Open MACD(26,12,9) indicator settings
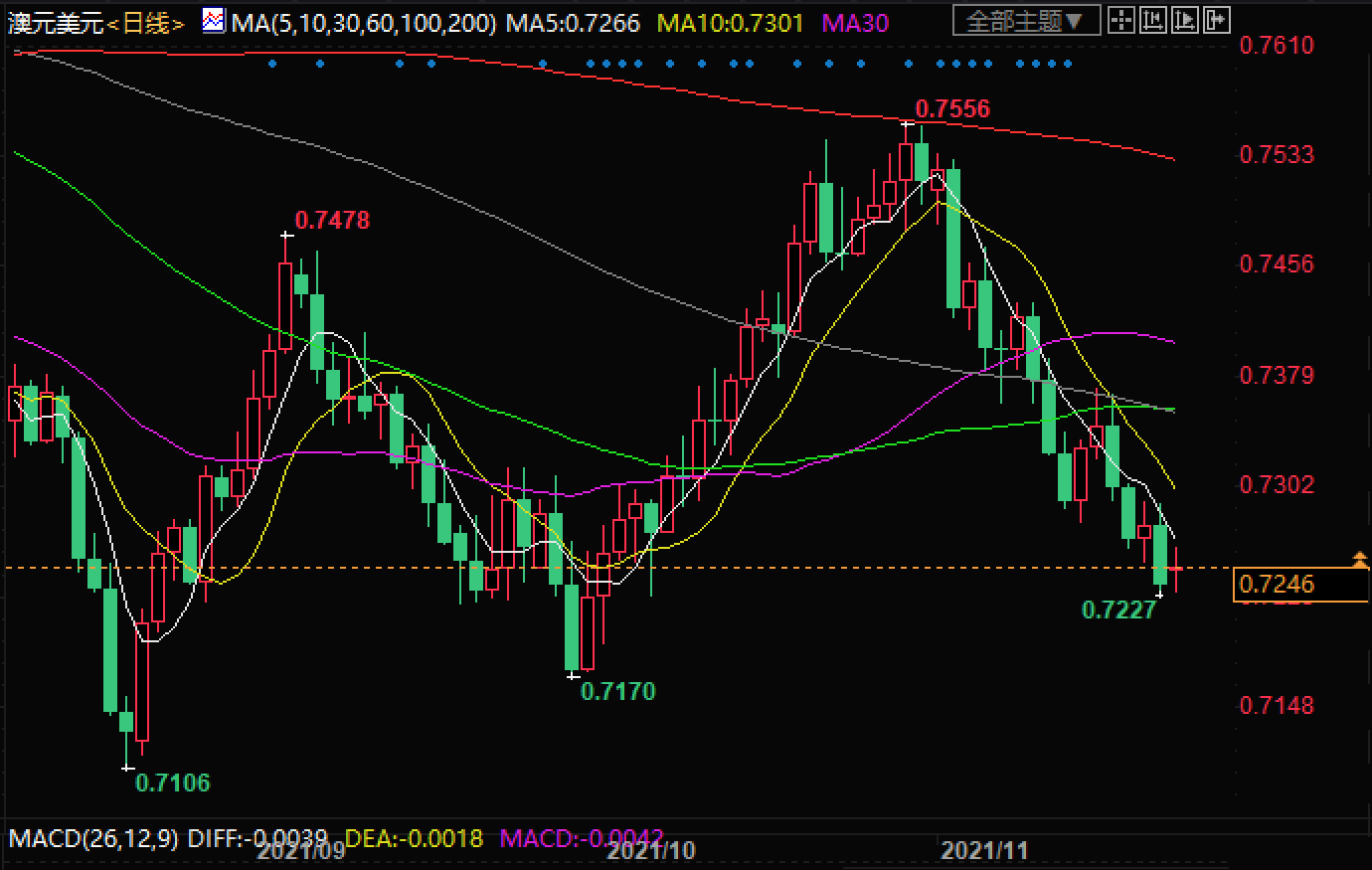 tap(93, 838)
